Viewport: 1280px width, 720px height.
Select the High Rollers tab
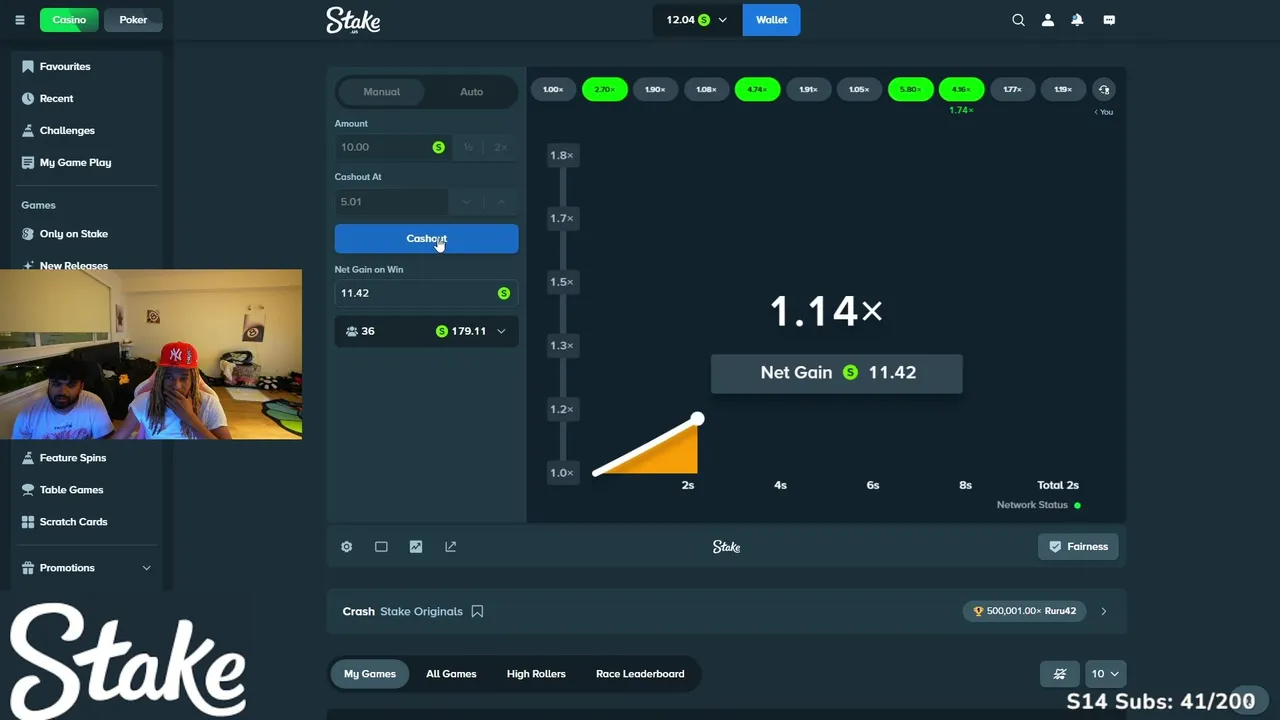pyautogui.click(x=536, y=674)
